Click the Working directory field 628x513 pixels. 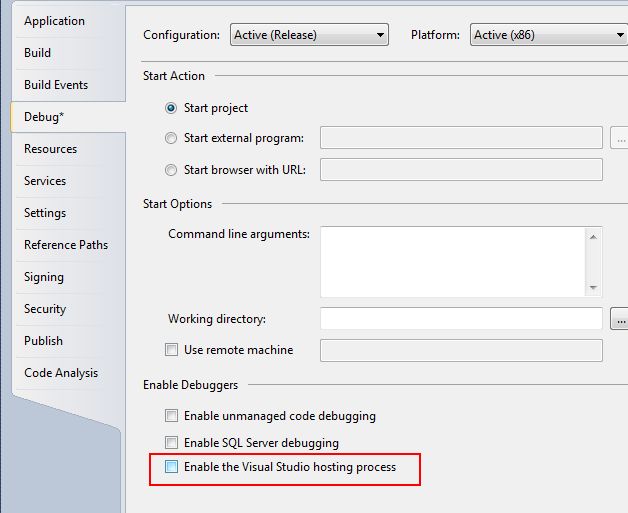(x=461, y=319)
